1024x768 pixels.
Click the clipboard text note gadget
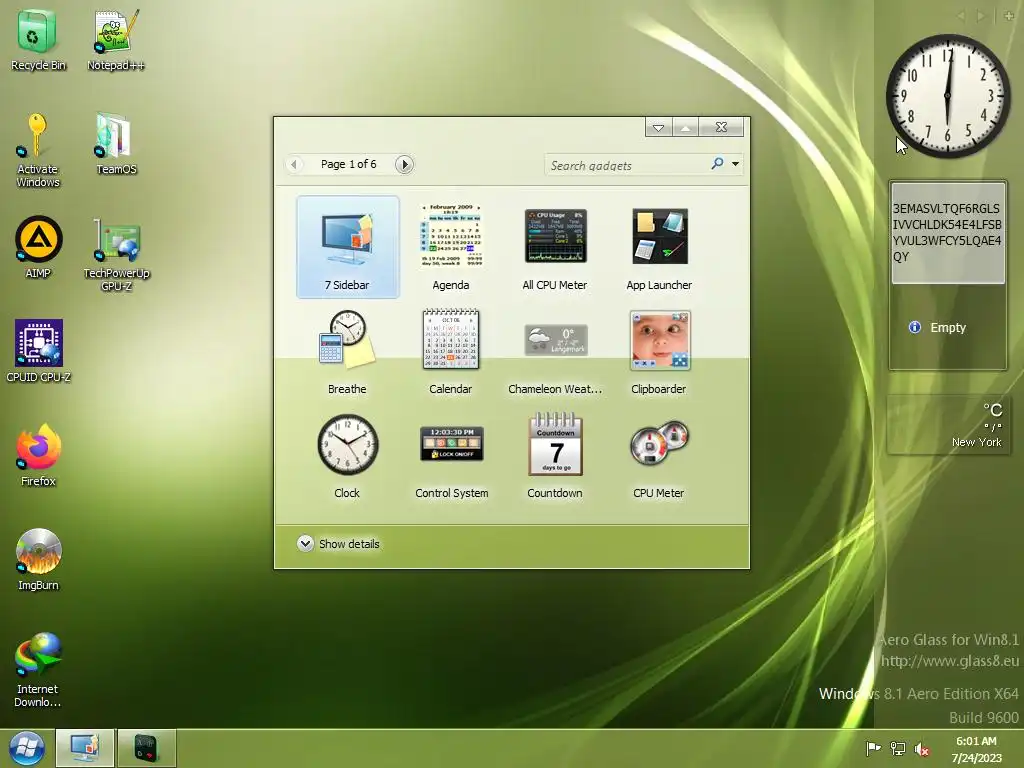click(x=948, y=232)
